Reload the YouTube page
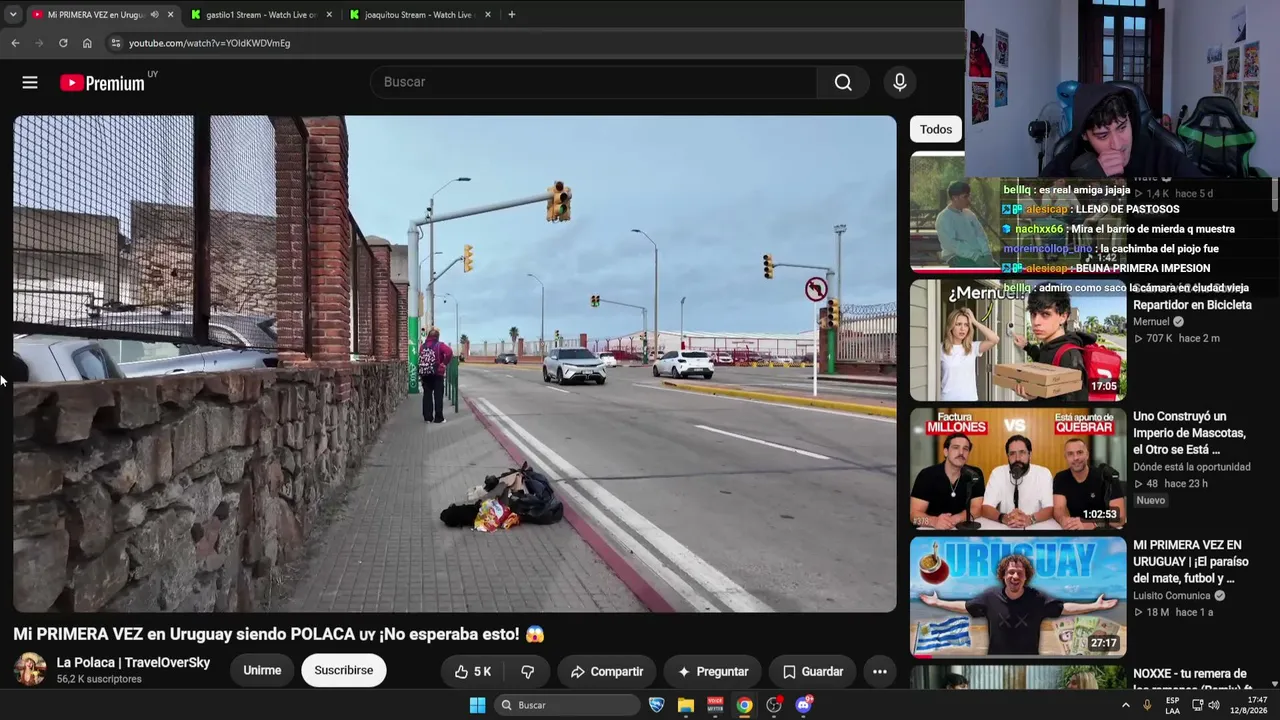1280x720 pixels. [63, 43]
